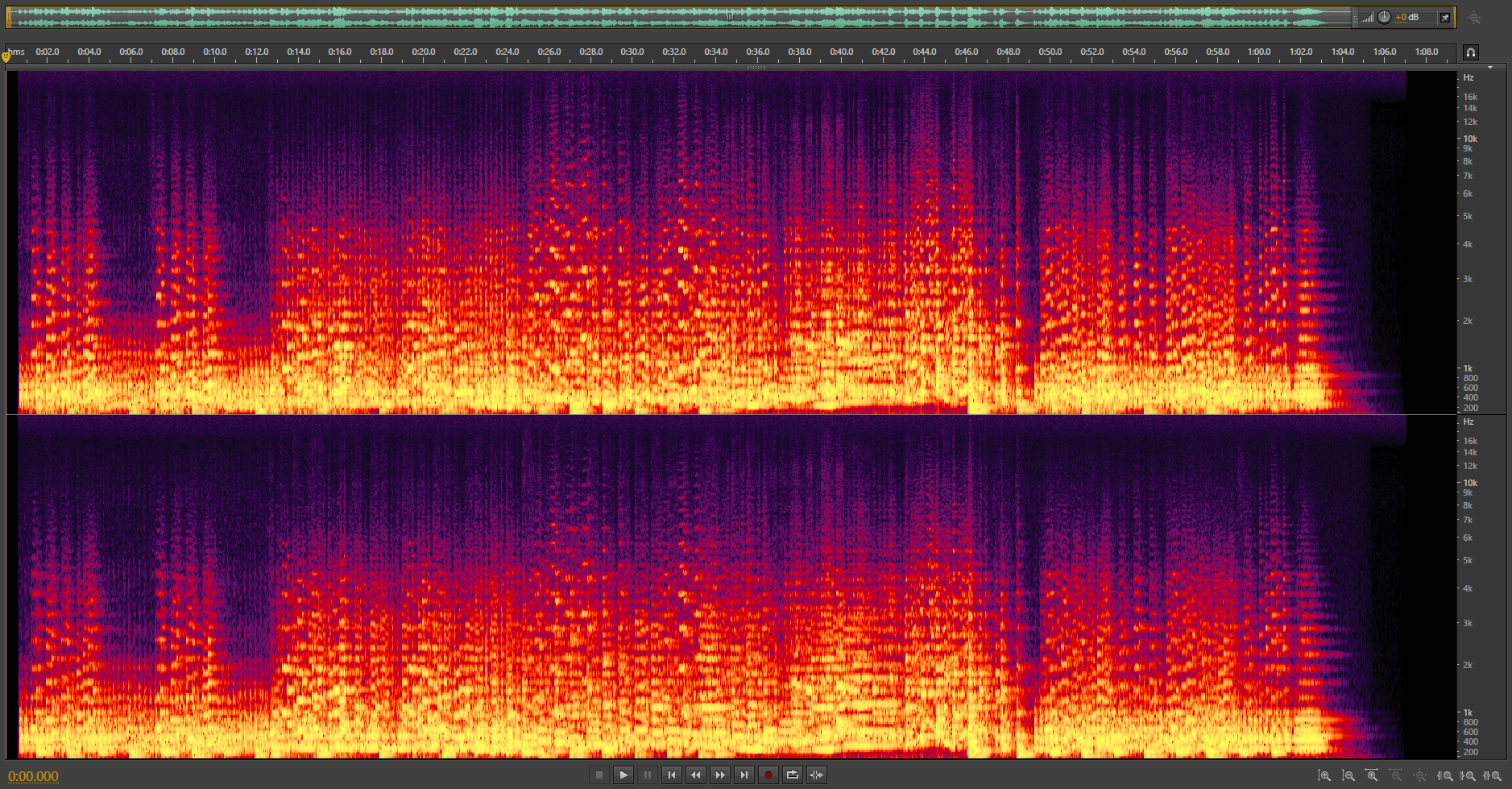Grab the HUD overlay drag handle
Screen dimensions: 1512x789
(x=1356, y=17)
